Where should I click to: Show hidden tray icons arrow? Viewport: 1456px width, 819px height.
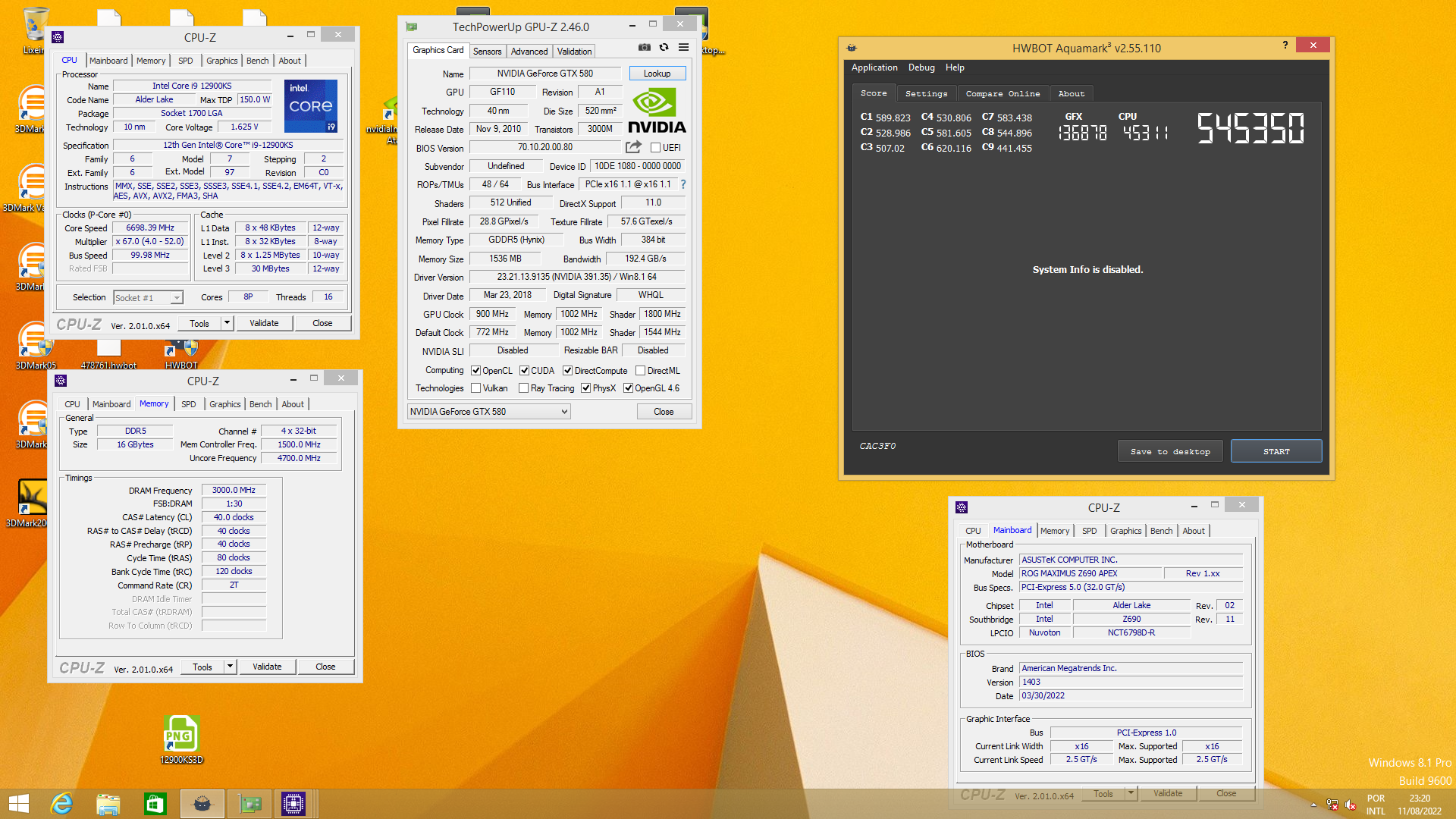(x=1313, y=805)
